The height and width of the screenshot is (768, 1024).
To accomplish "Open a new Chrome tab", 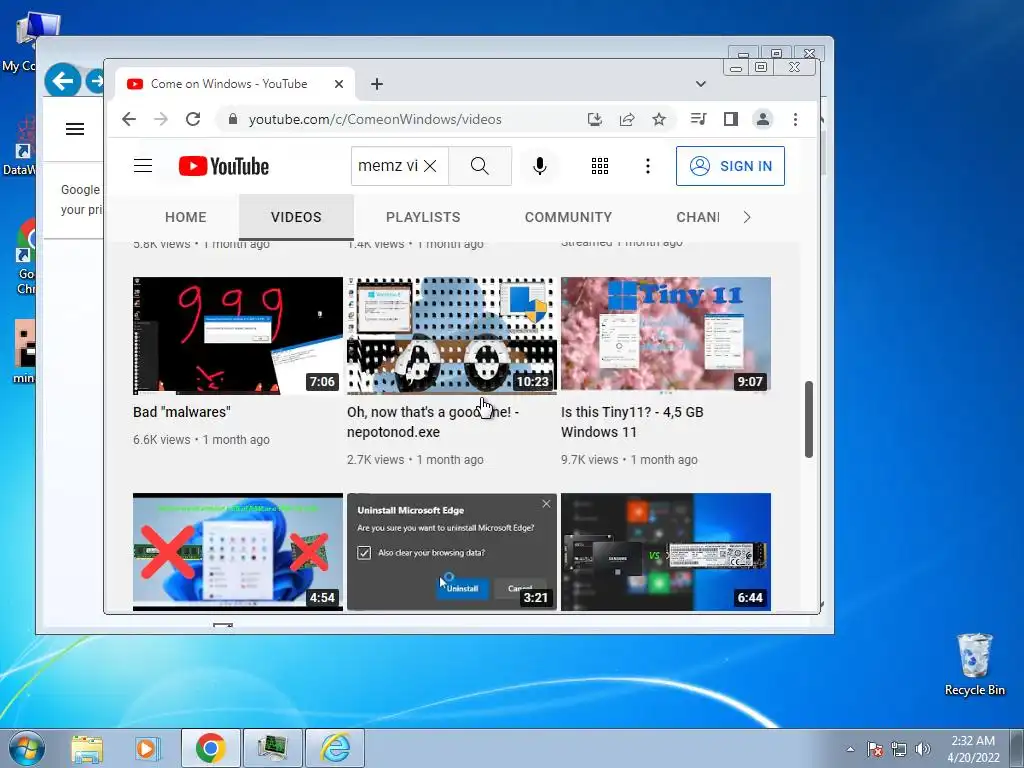I will (377, 84).
